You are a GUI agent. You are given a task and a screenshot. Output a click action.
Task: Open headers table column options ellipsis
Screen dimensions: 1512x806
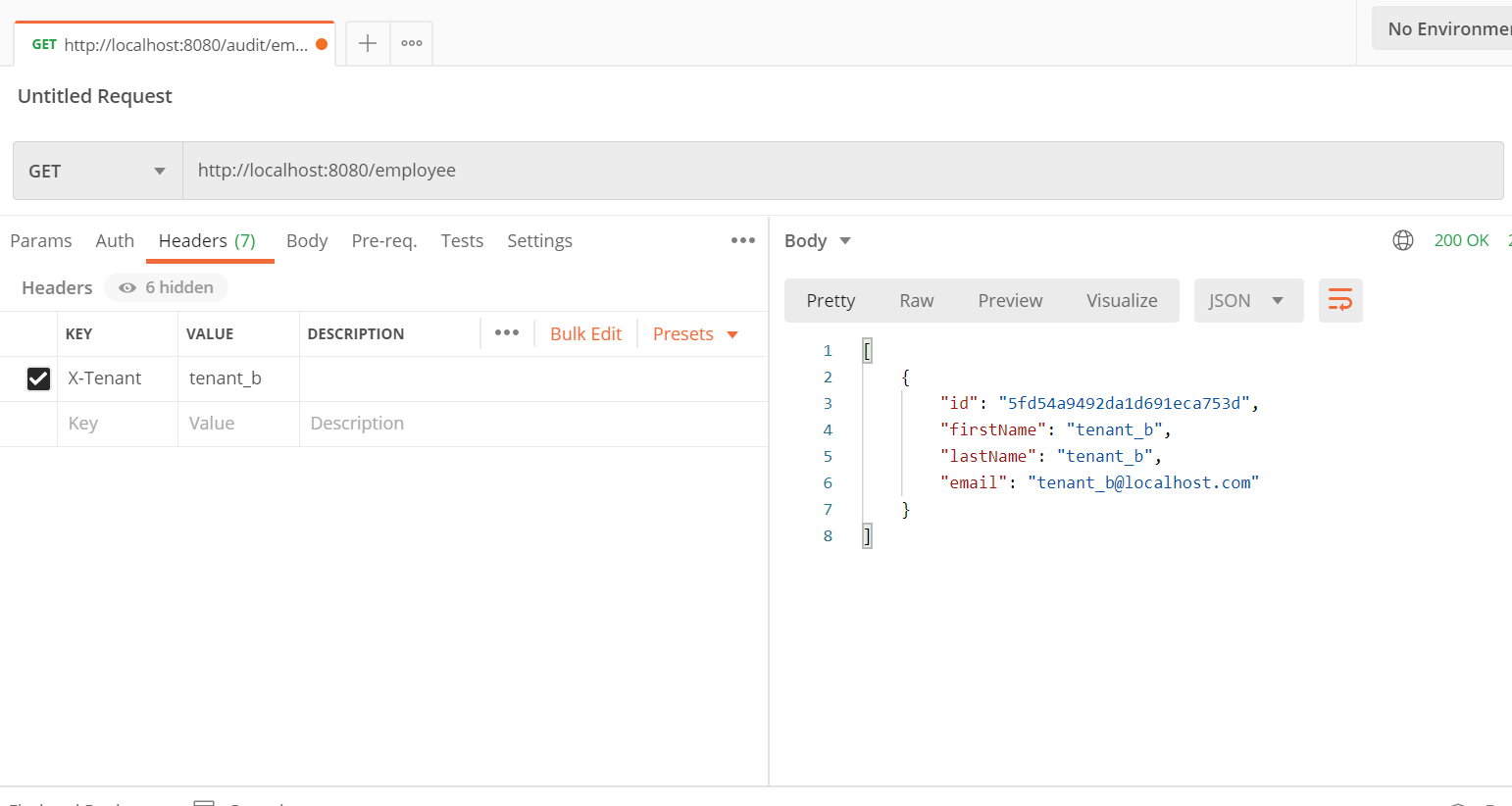pos(507,333)
